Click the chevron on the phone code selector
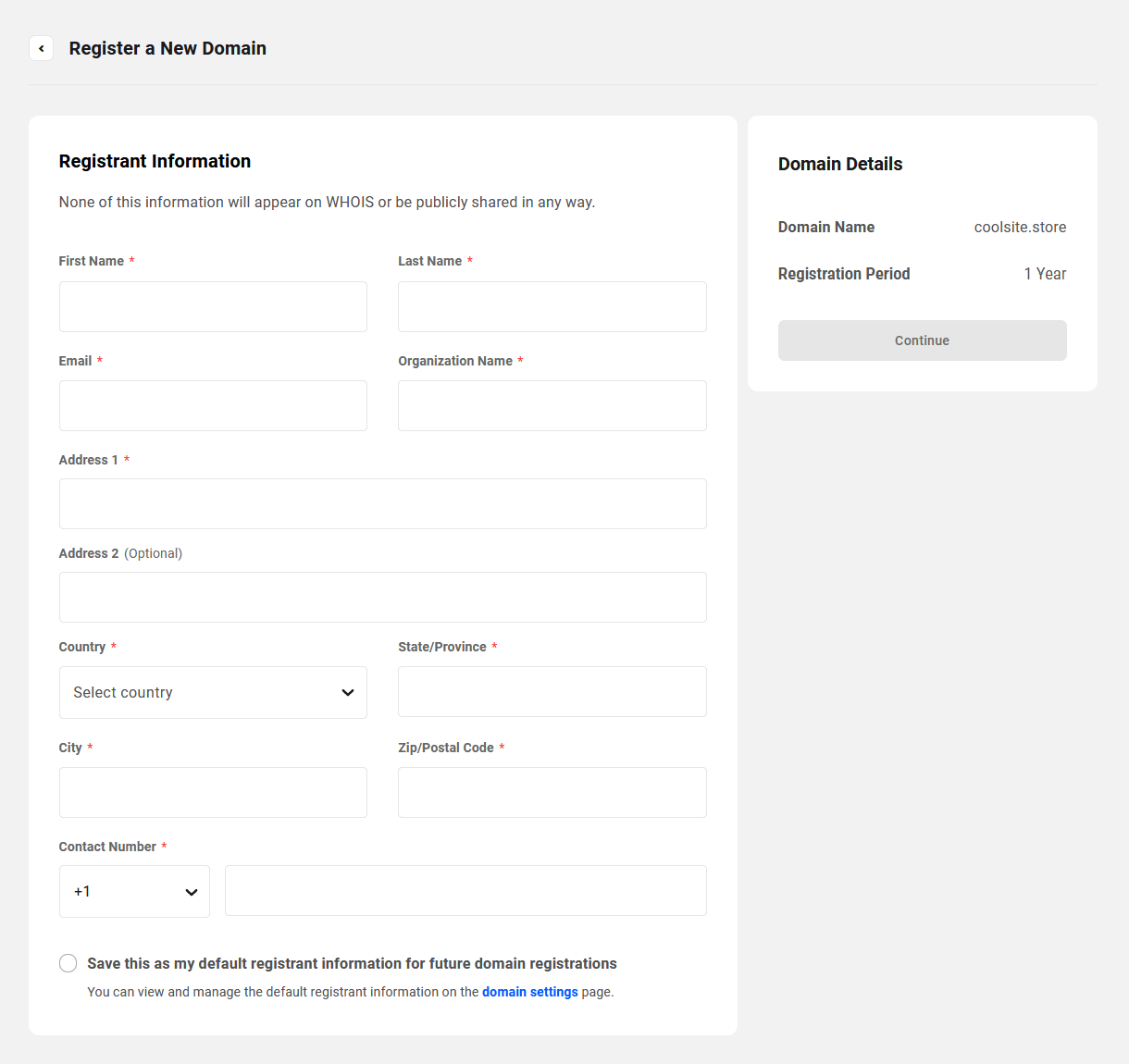The width and height of the screenshot is (1129, 1064). [x=191, y=891]
